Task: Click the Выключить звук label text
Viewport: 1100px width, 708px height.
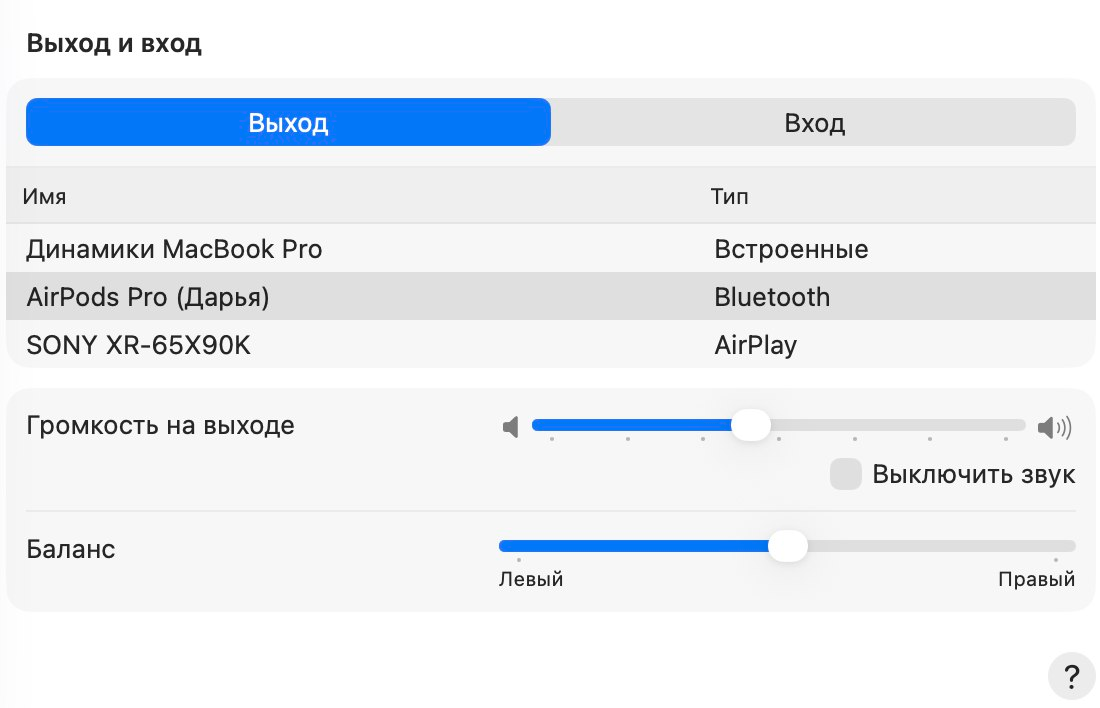Action: coord(973,474)
